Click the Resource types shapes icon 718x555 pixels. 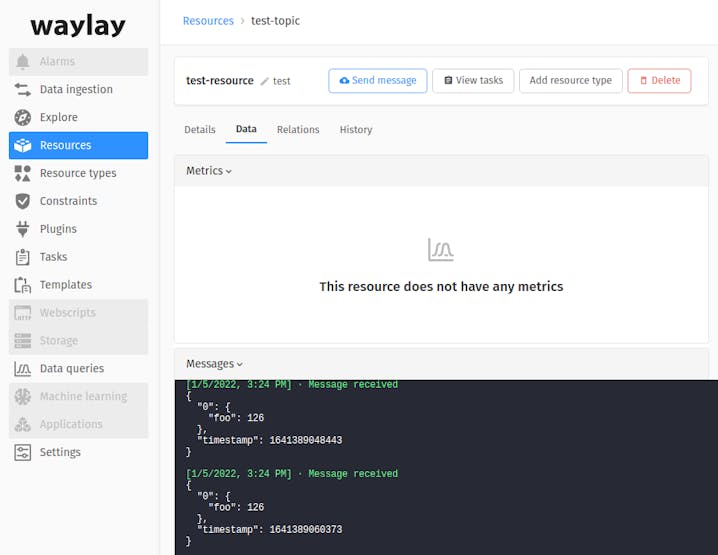point(22,173)
